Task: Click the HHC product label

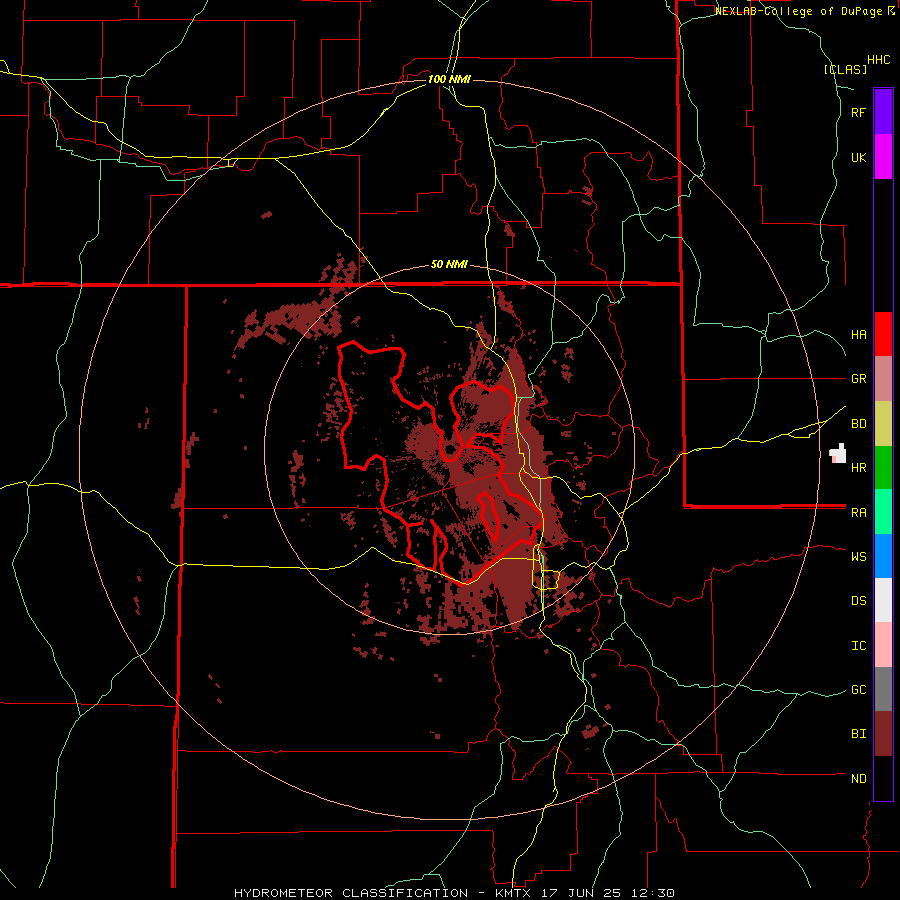Action: (879, 60)
